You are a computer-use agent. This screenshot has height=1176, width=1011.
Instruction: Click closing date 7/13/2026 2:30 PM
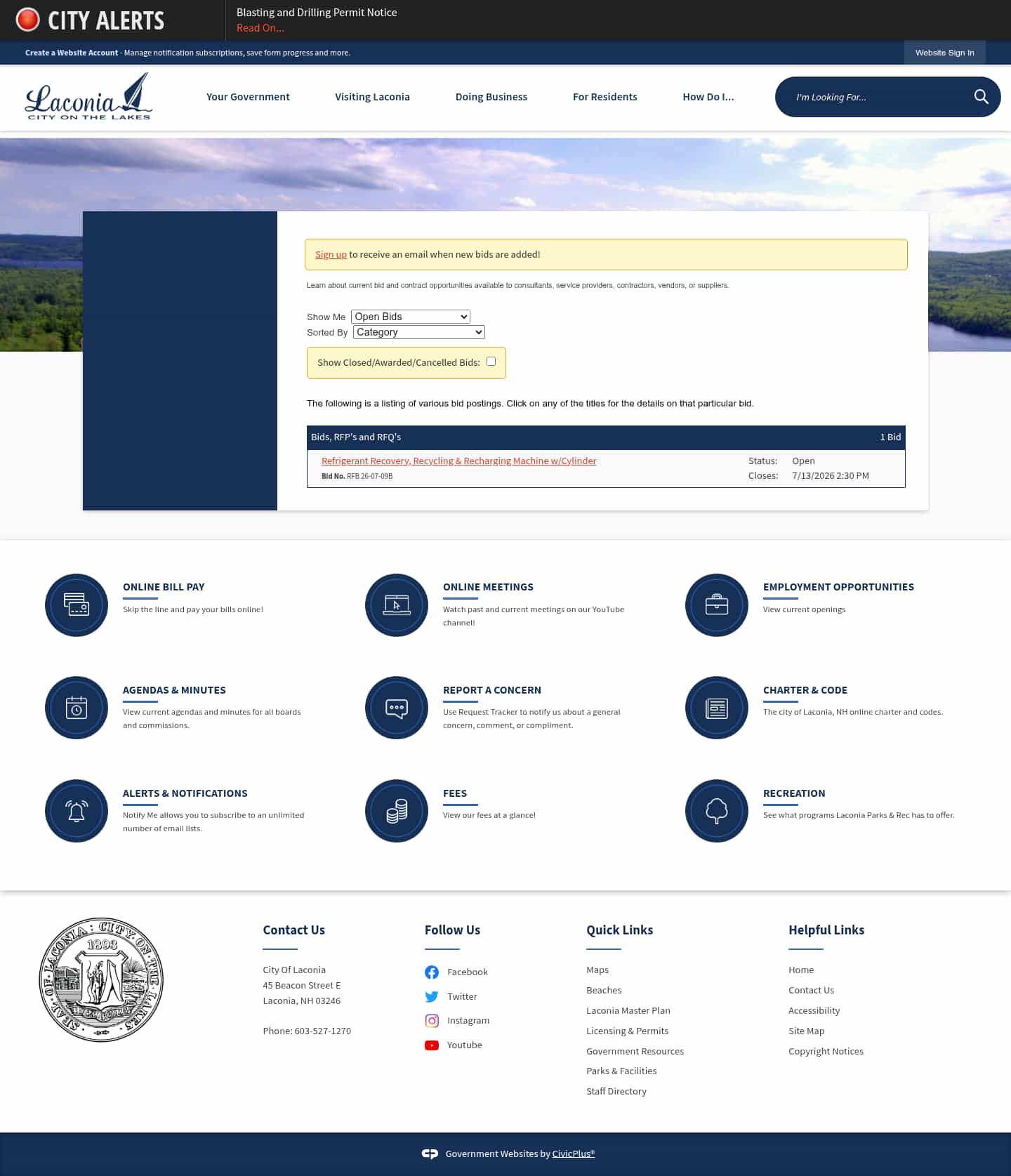(x=831, y=476)
